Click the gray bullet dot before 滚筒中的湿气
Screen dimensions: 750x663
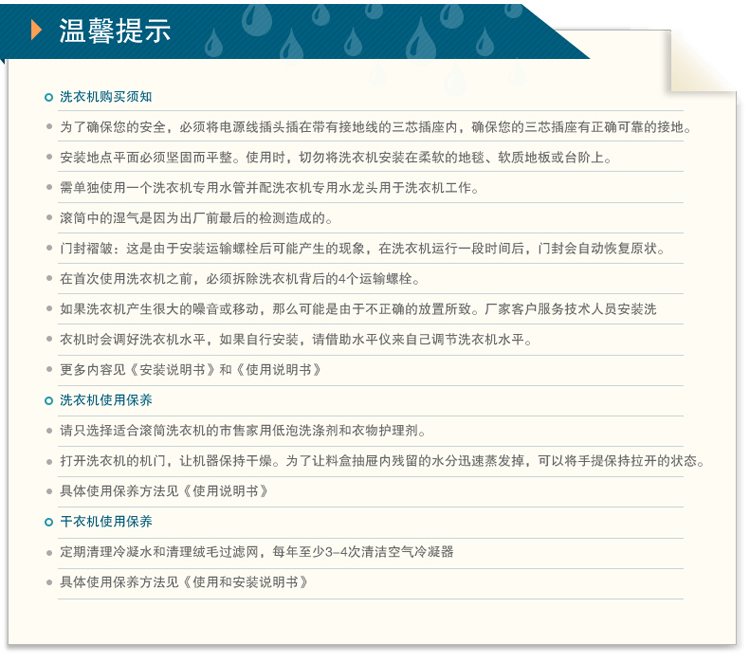[x=49, y=218]
